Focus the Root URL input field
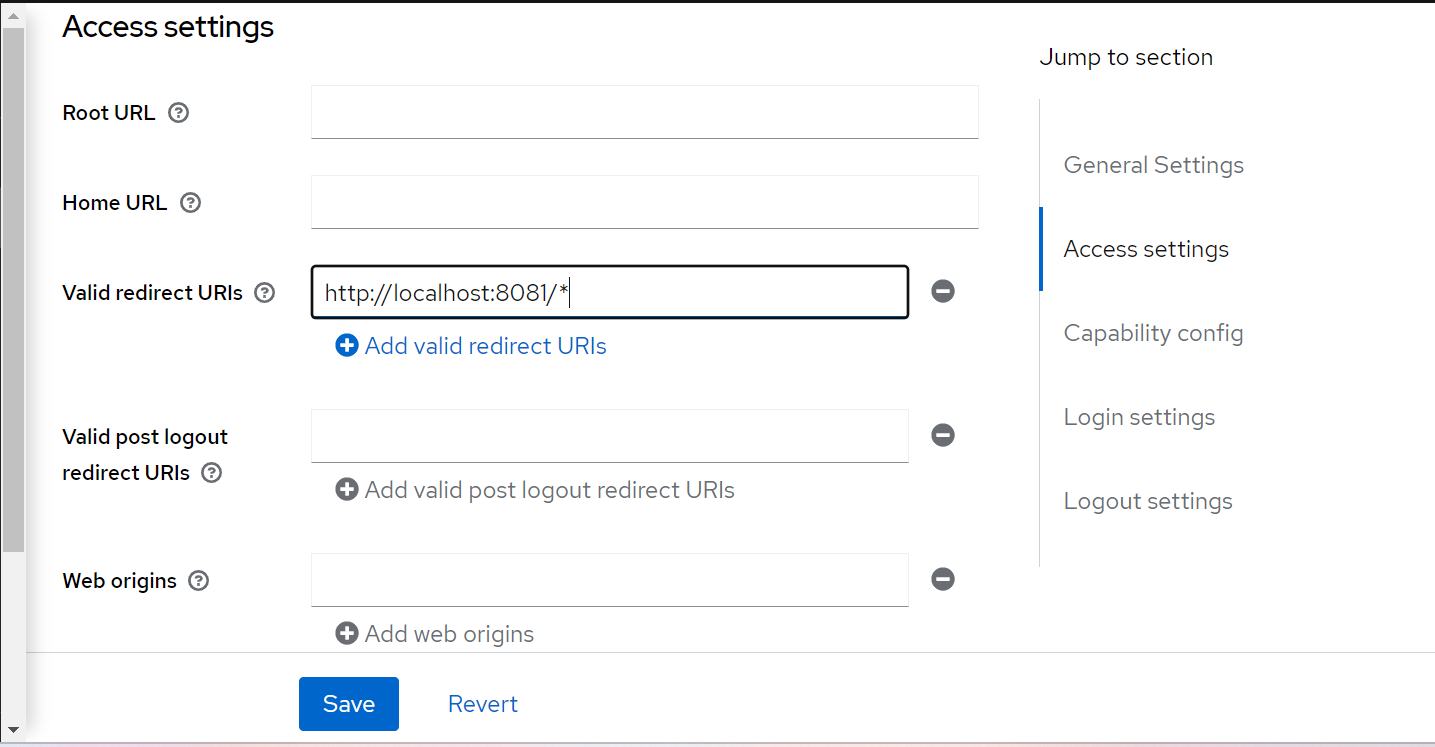This screenshot has height=747, width=1435. pos(645,112)
